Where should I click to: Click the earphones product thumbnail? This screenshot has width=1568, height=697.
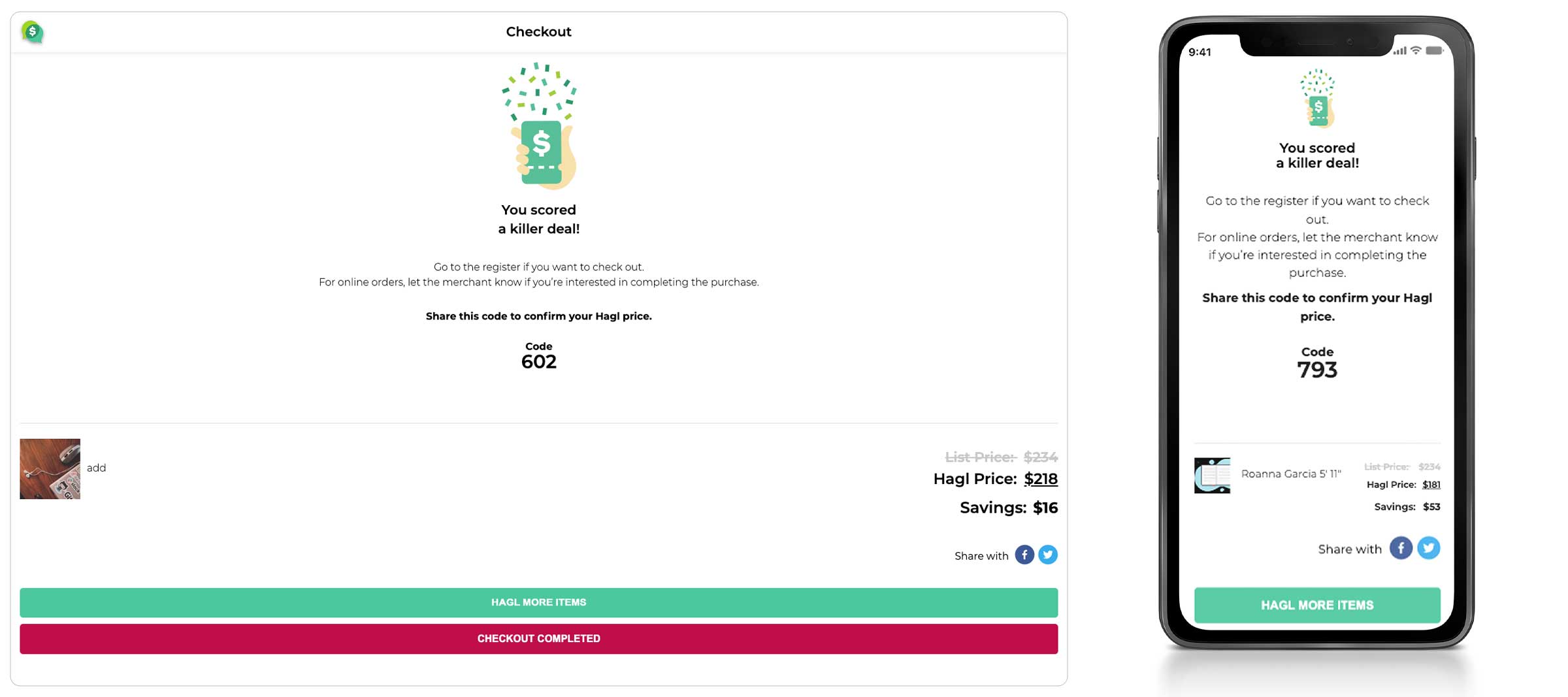50,469
